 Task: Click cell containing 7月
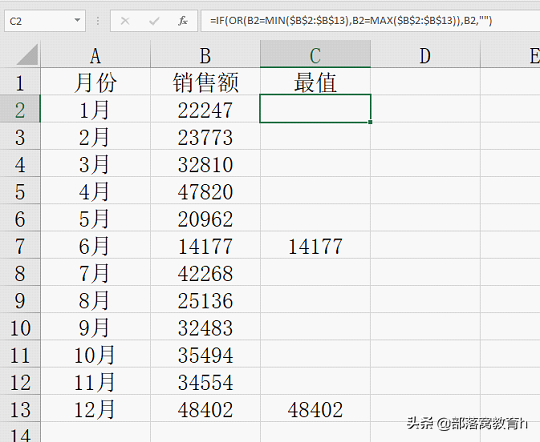click(x=95, y=273)
